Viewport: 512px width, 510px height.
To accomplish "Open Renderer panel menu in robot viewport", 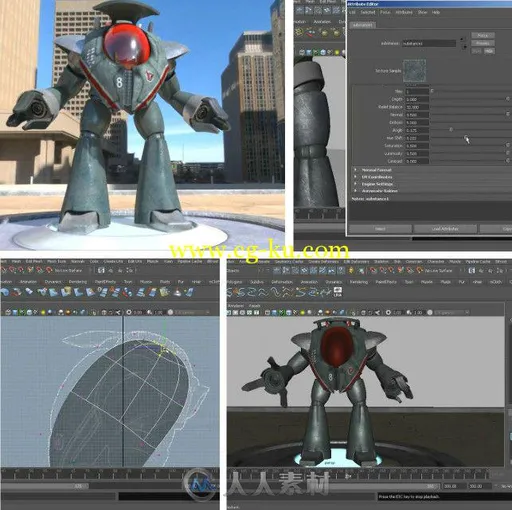I will [x=236, y=306].
